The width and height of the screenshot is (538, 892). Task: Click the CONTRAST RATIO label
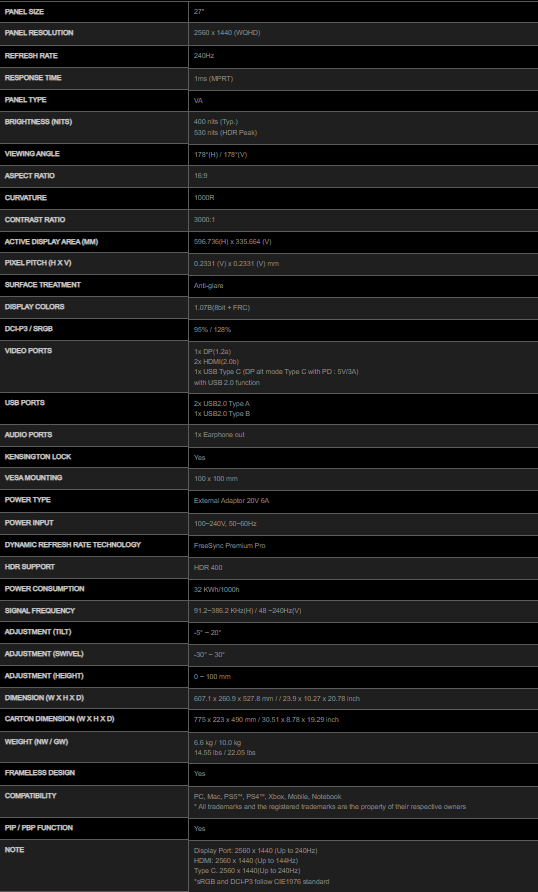[35, 220]
